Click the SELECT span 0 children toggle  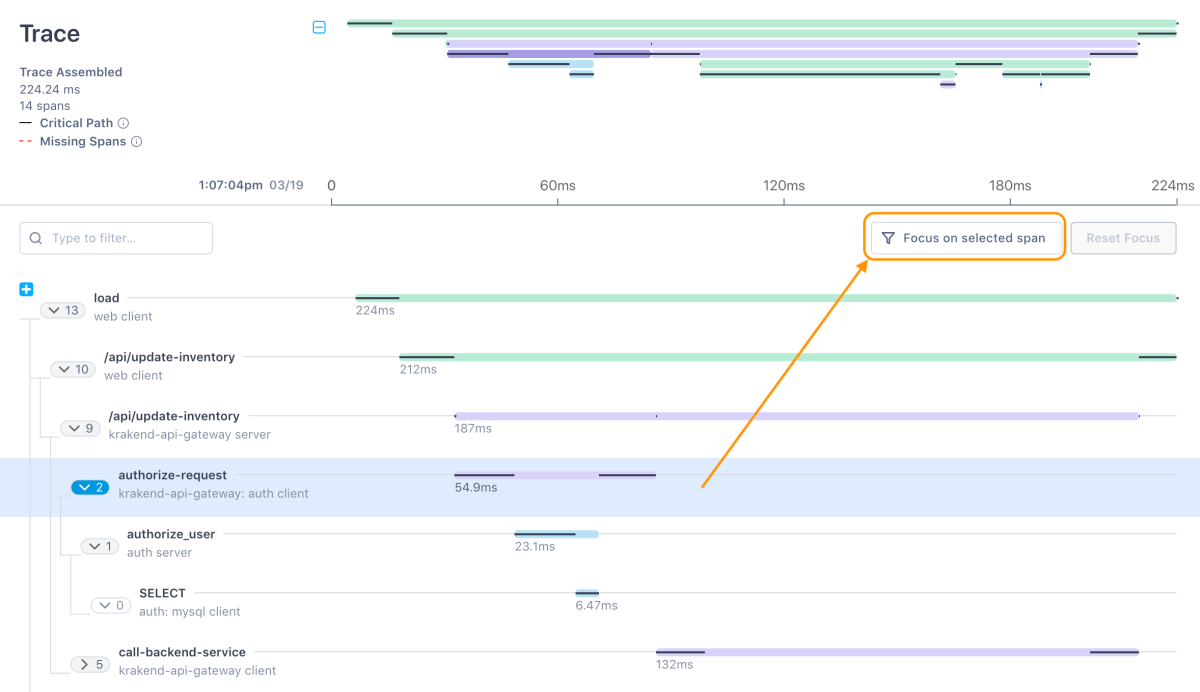(110, 605)
